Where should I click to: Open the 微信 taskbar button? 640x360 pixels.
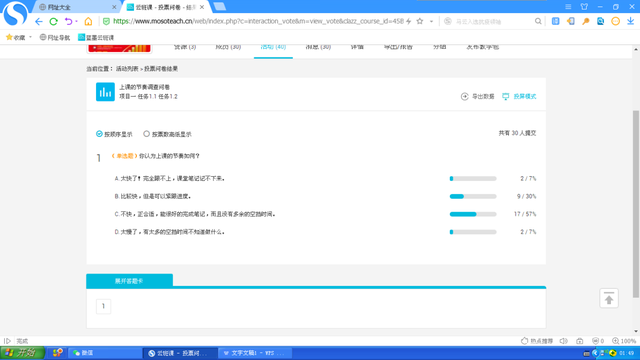pyautogui.click(x=105, y=353)
